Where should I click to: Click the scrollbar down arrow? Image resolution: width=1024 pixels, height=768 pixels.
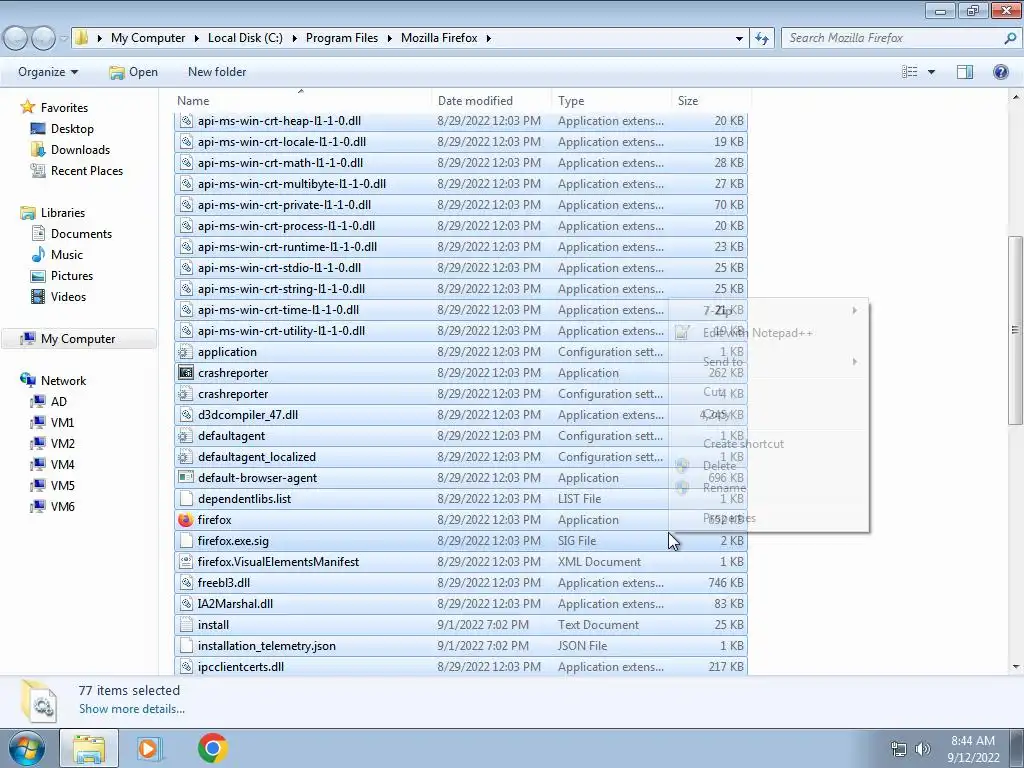coord(1016,667)
